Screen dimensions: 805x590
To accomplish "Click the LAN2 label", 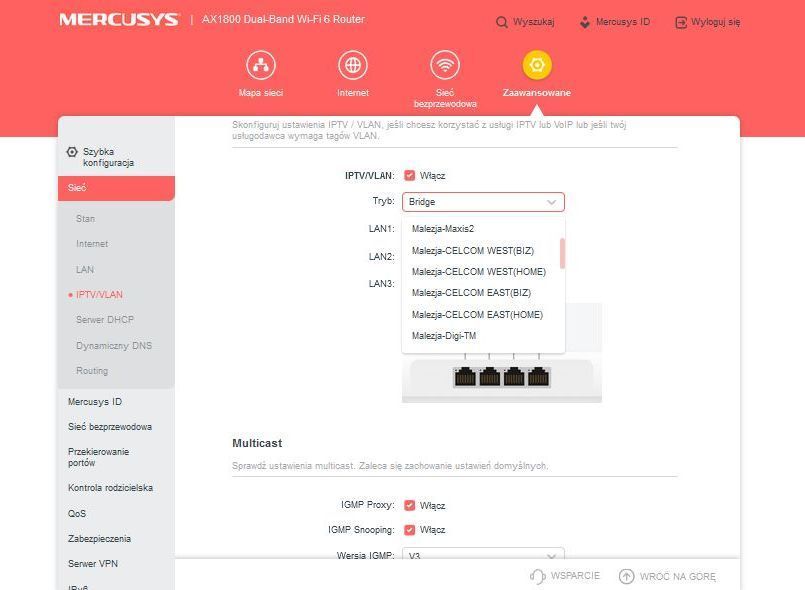I will [381, 257].
